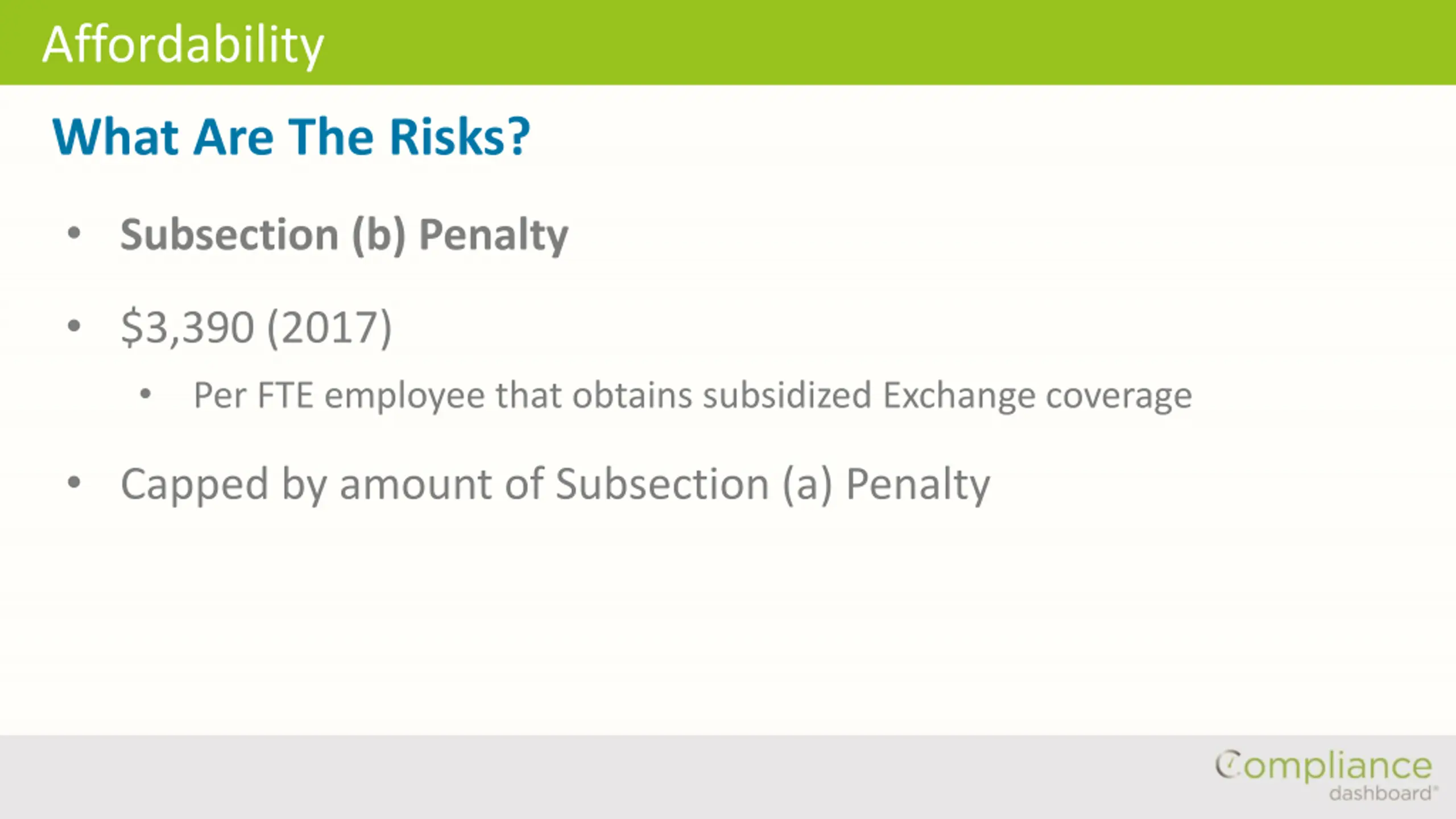Select the Subsection (a) Penalty phrase

click(x=773, y=485)
